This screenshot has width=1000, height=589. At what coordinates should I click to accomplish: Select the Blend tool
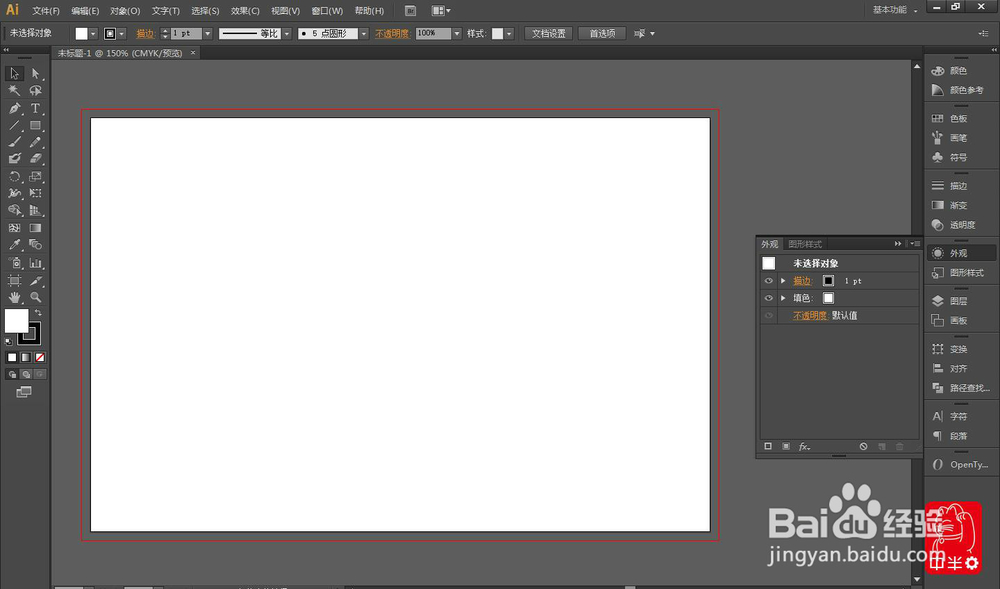(x=36, y=244)
